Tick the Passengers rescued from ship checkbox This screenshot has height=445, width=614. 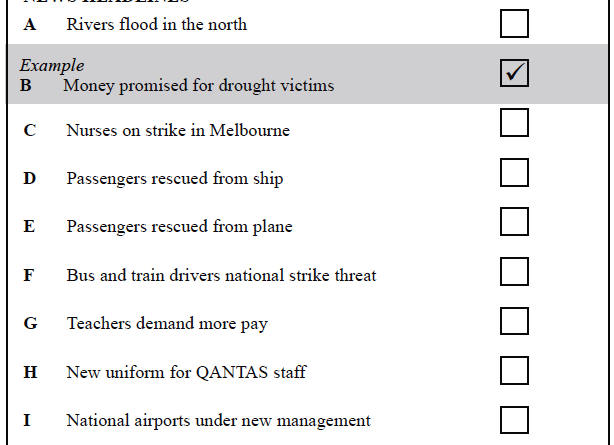514,172
